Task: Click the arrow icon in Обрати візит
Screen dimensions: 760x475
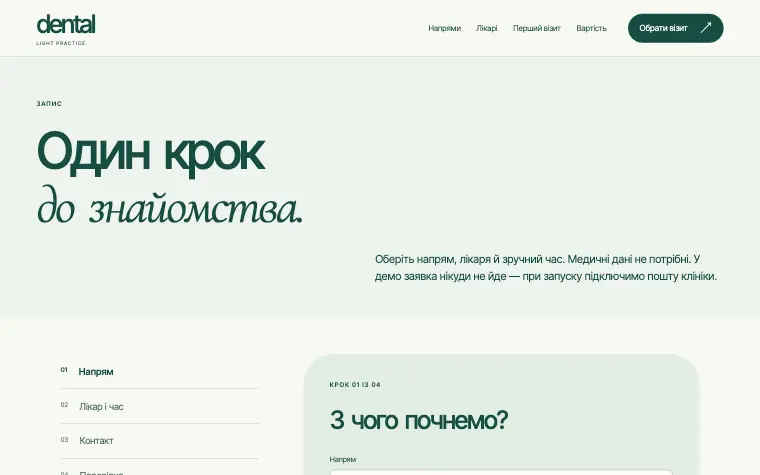Action: tap(706, 28)
